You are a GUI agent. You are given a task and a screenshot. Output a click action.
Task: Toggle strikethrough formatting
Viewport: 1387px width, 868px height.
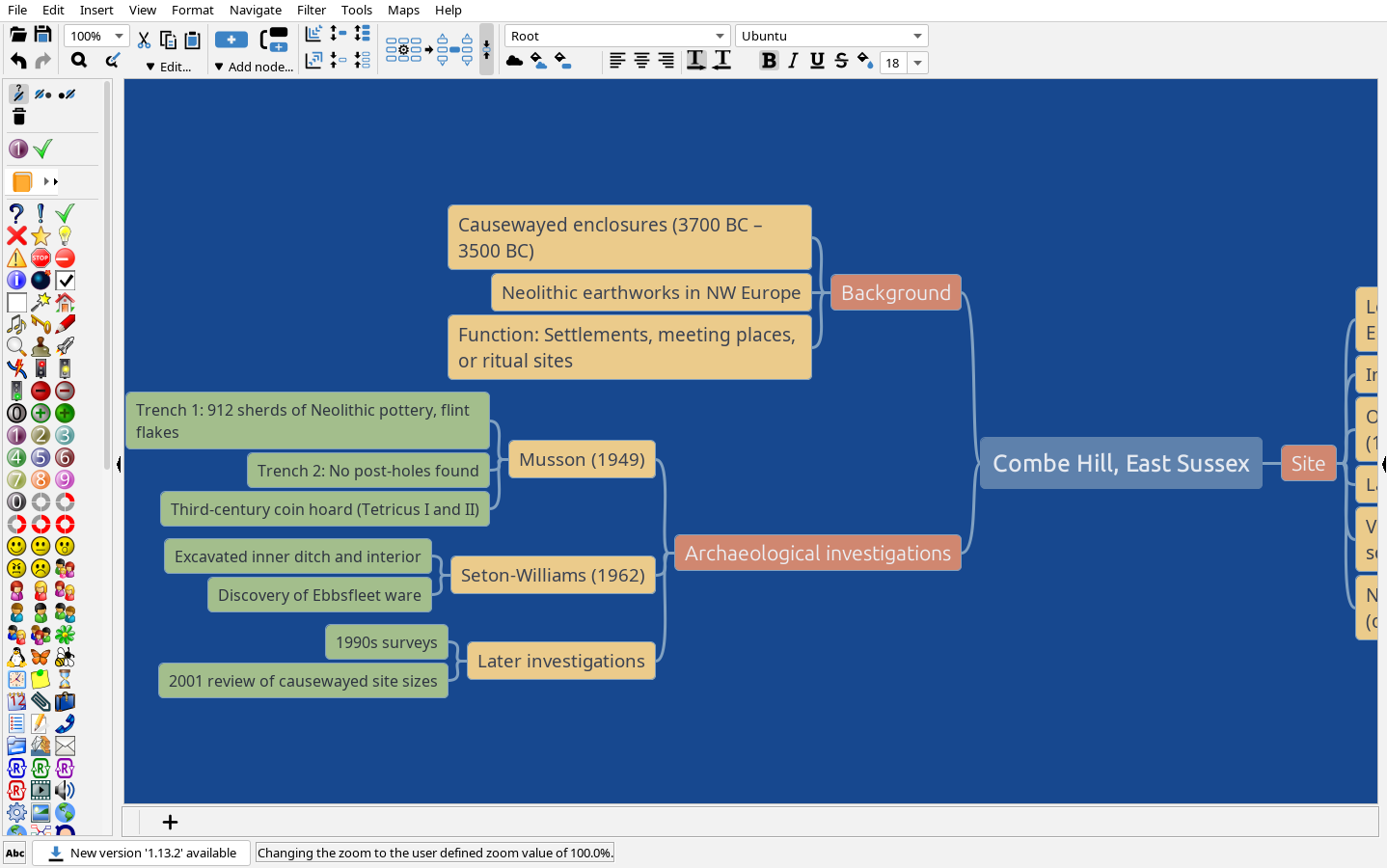(841, 61)
